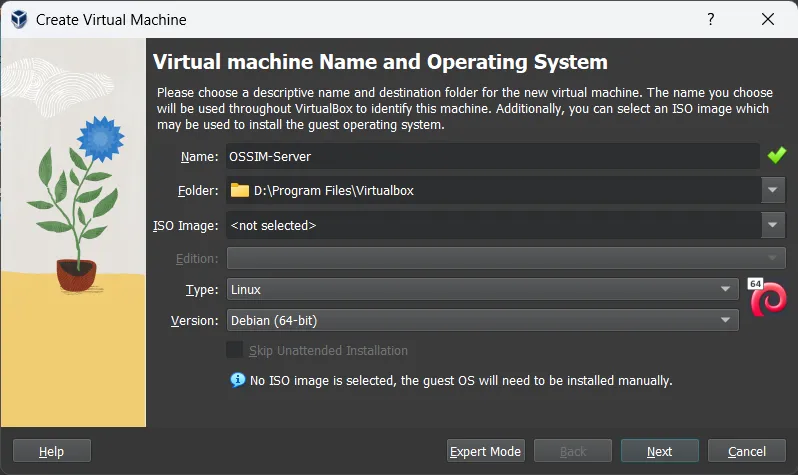Click the green checkmark beside Name field

[776, 156]
